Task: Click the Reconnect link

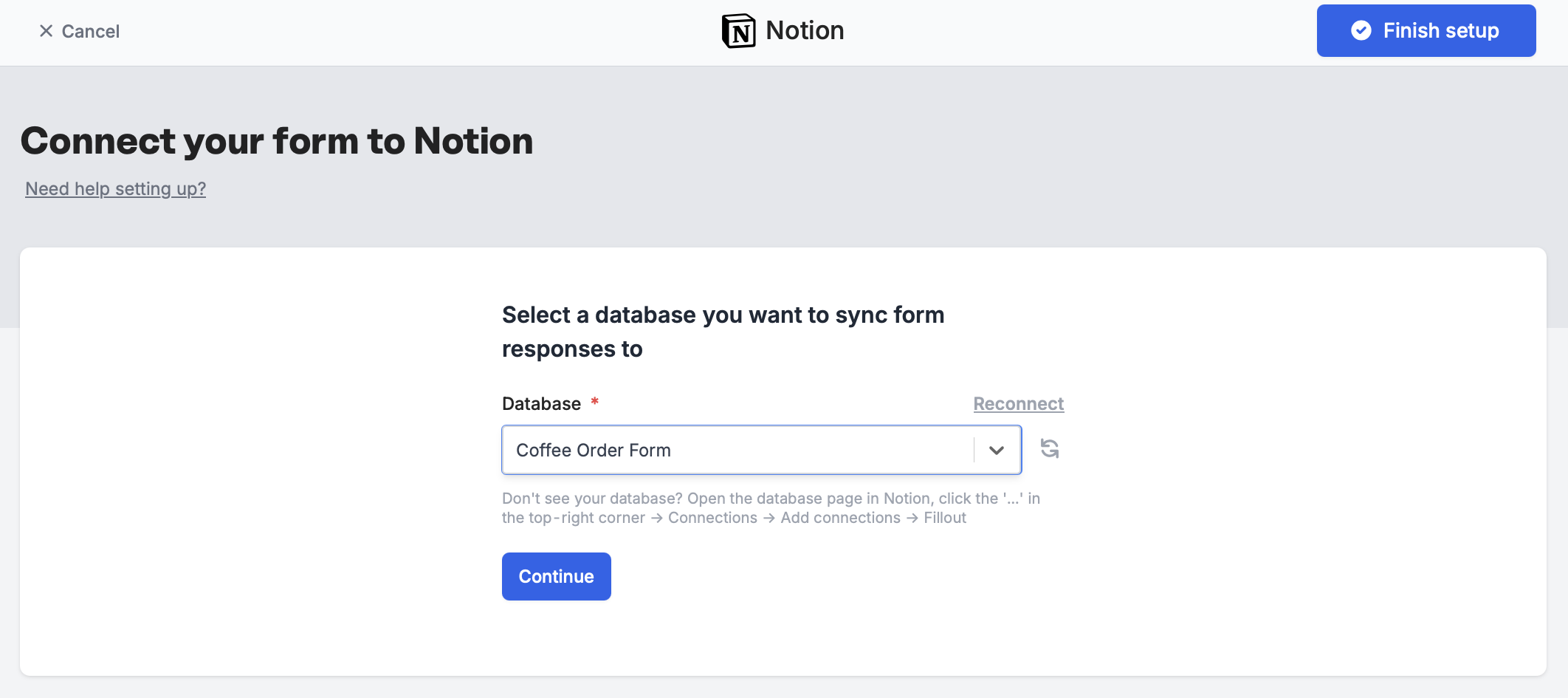Action: 1018,403
